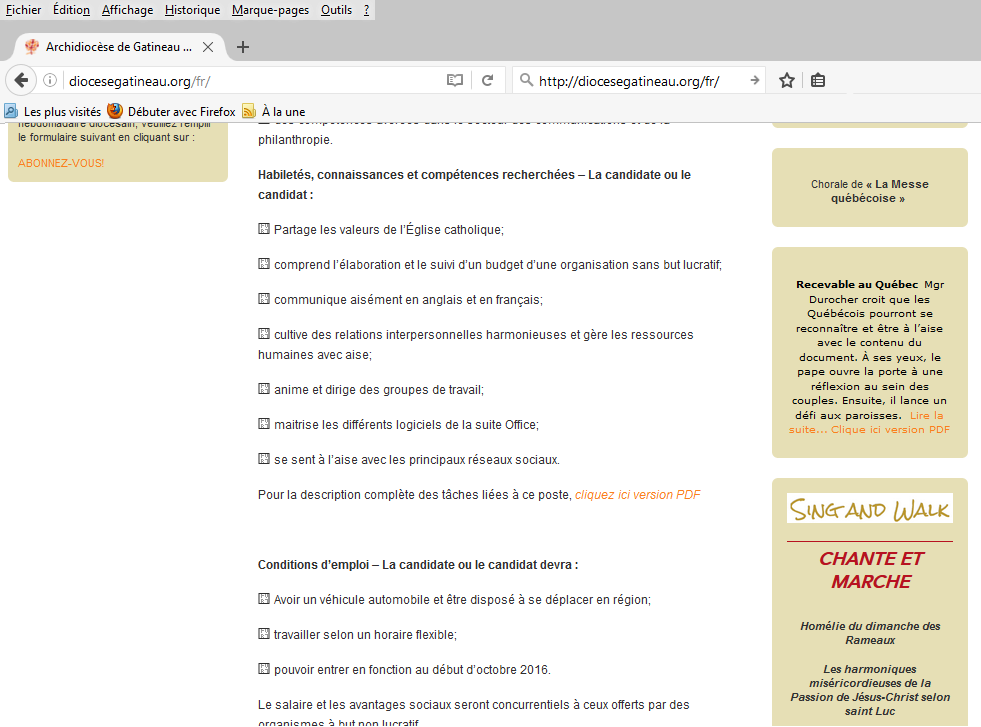Open the Fichier menu
Viewport: 981px width, 727px height.
pos(23,10)
